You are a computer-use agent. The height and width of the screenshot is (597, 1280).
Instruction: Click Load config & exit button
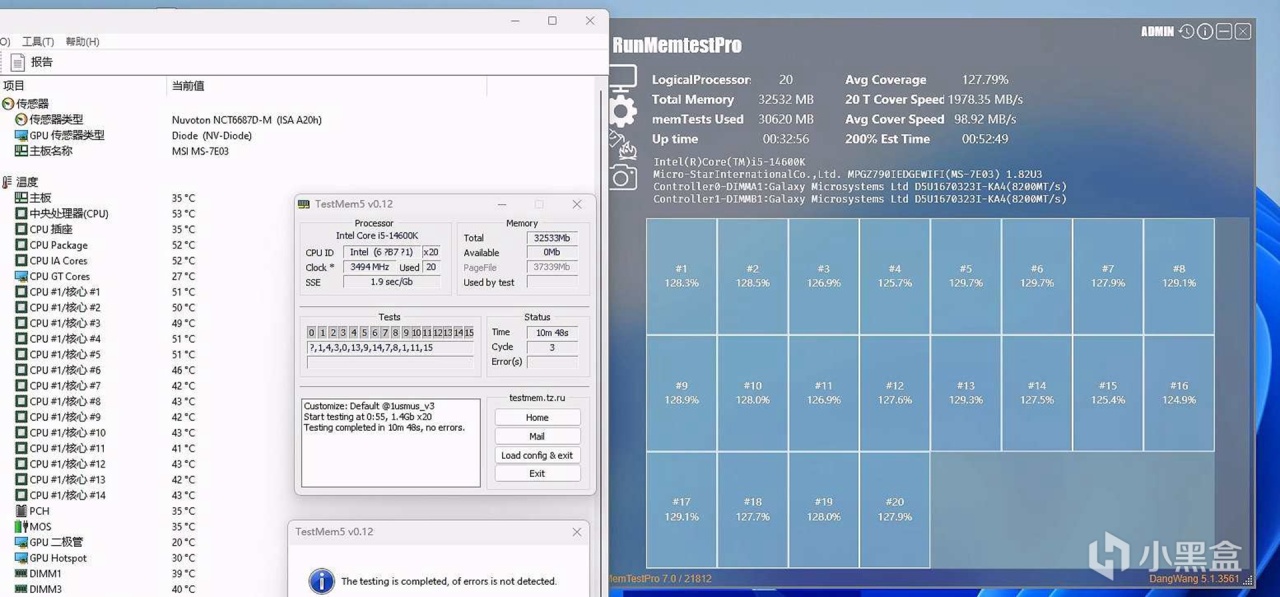[x=537, y=455]
